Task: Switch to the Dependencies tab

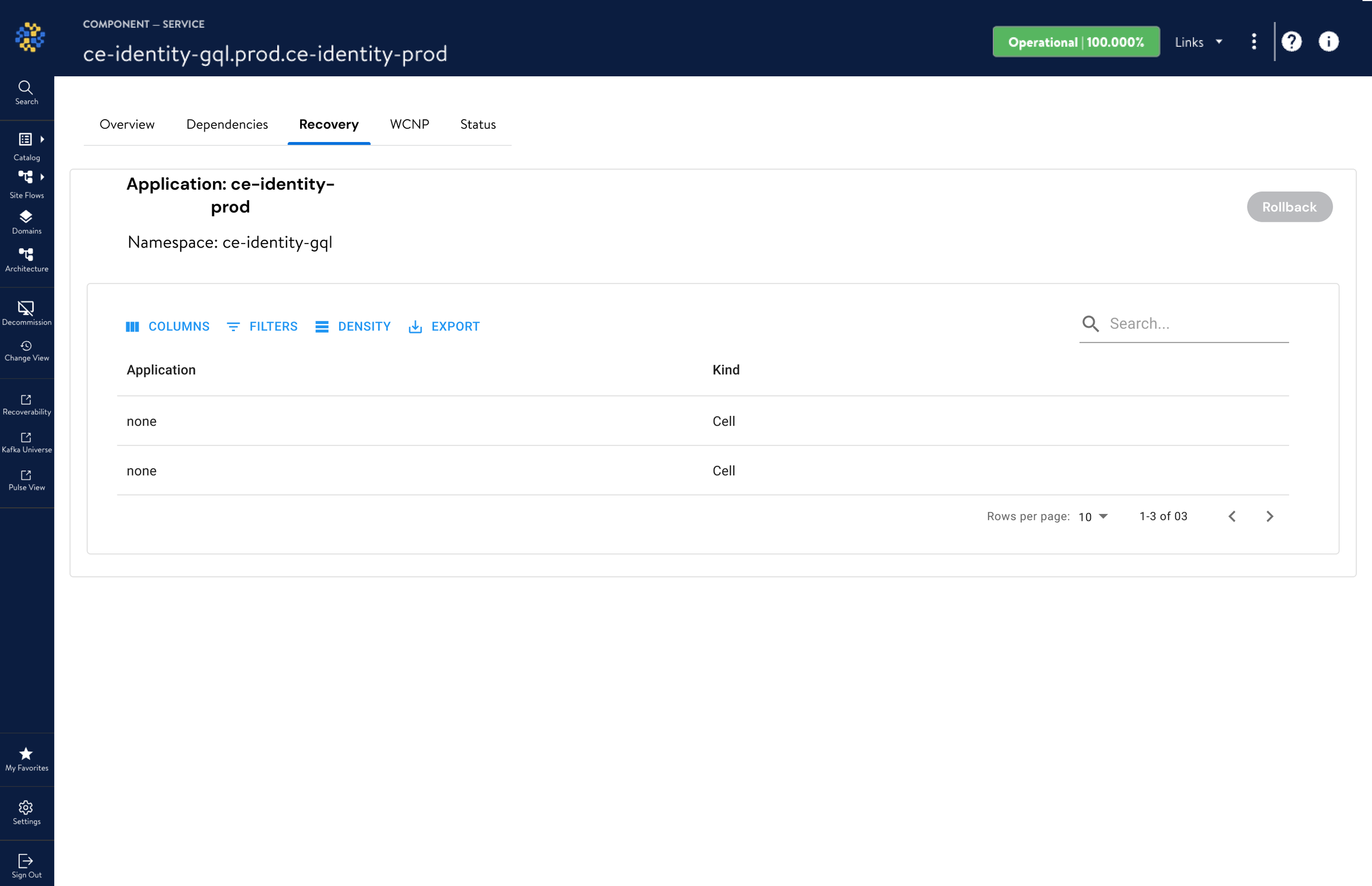Action: tap(227, 125)
